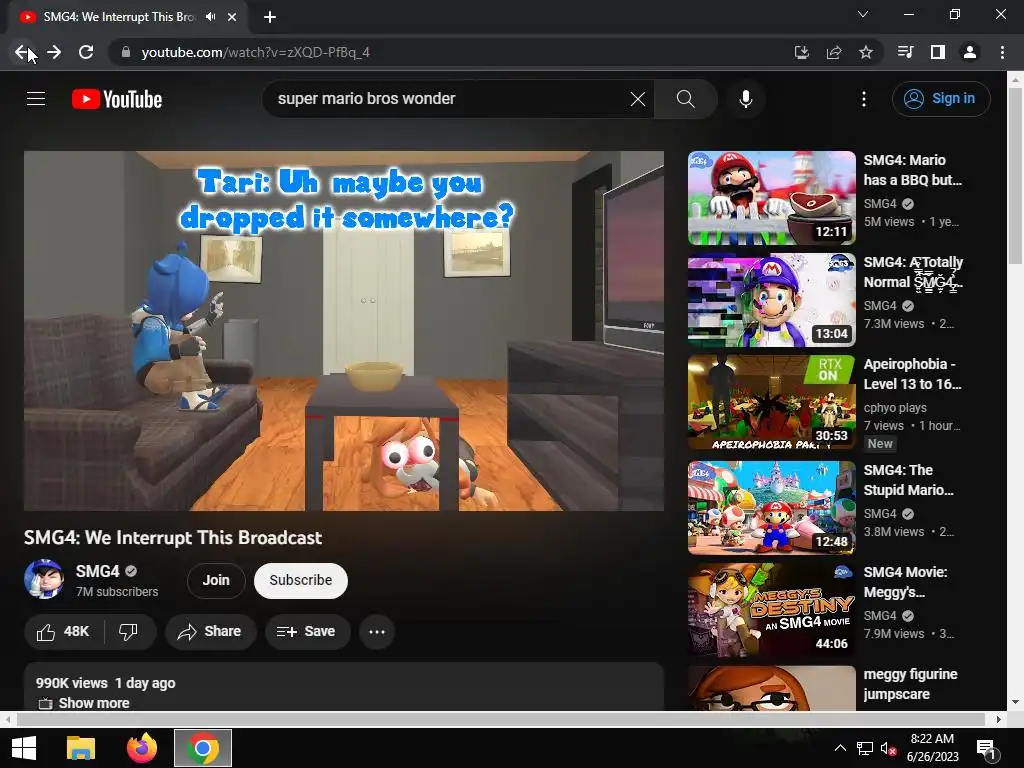Image resolution: width=1024 pixels, height=768 pixels.
Task: Clear the search query with X
Action: 637,99
